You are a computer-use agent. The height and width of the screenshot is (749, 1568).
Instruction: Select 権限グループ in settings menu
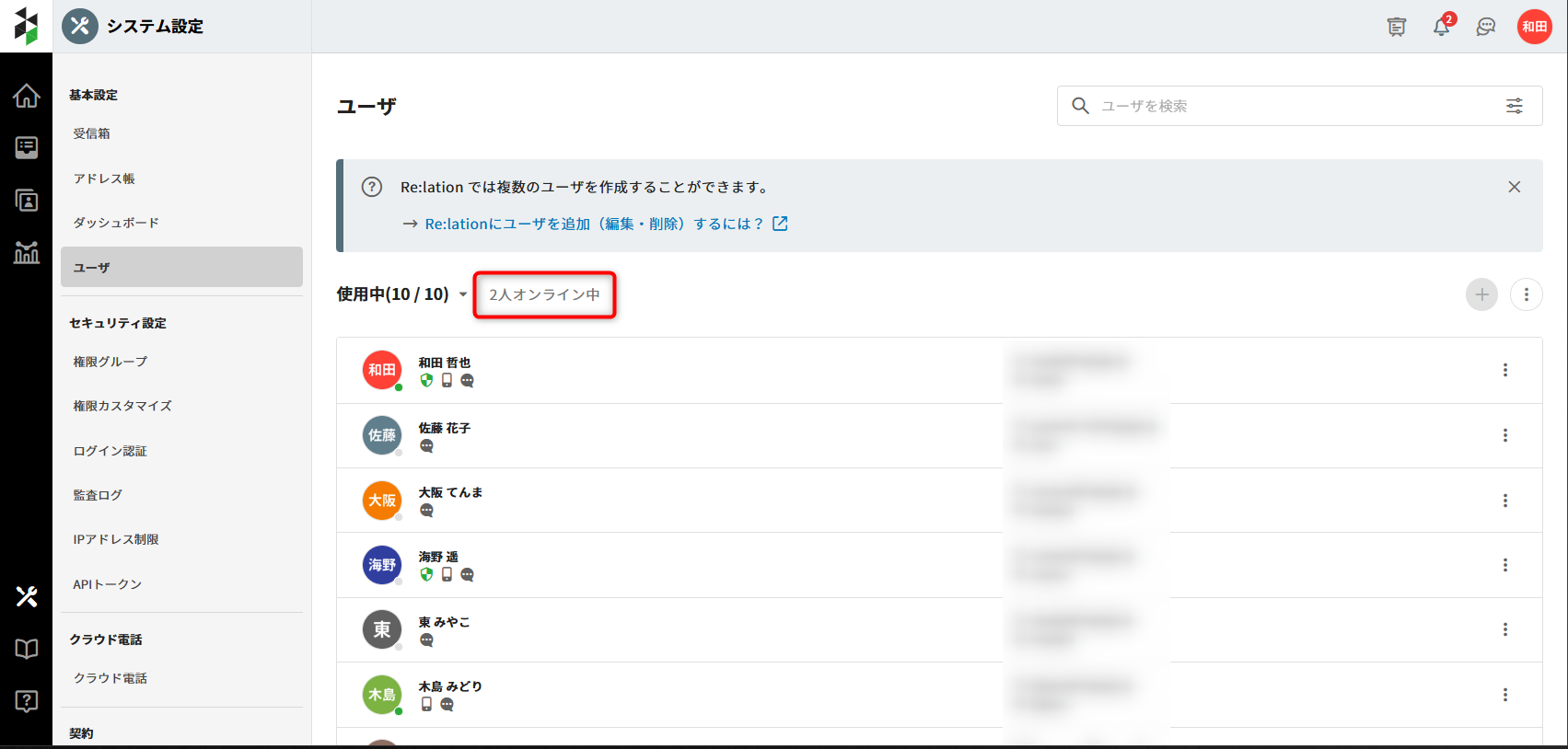(110, 362)
